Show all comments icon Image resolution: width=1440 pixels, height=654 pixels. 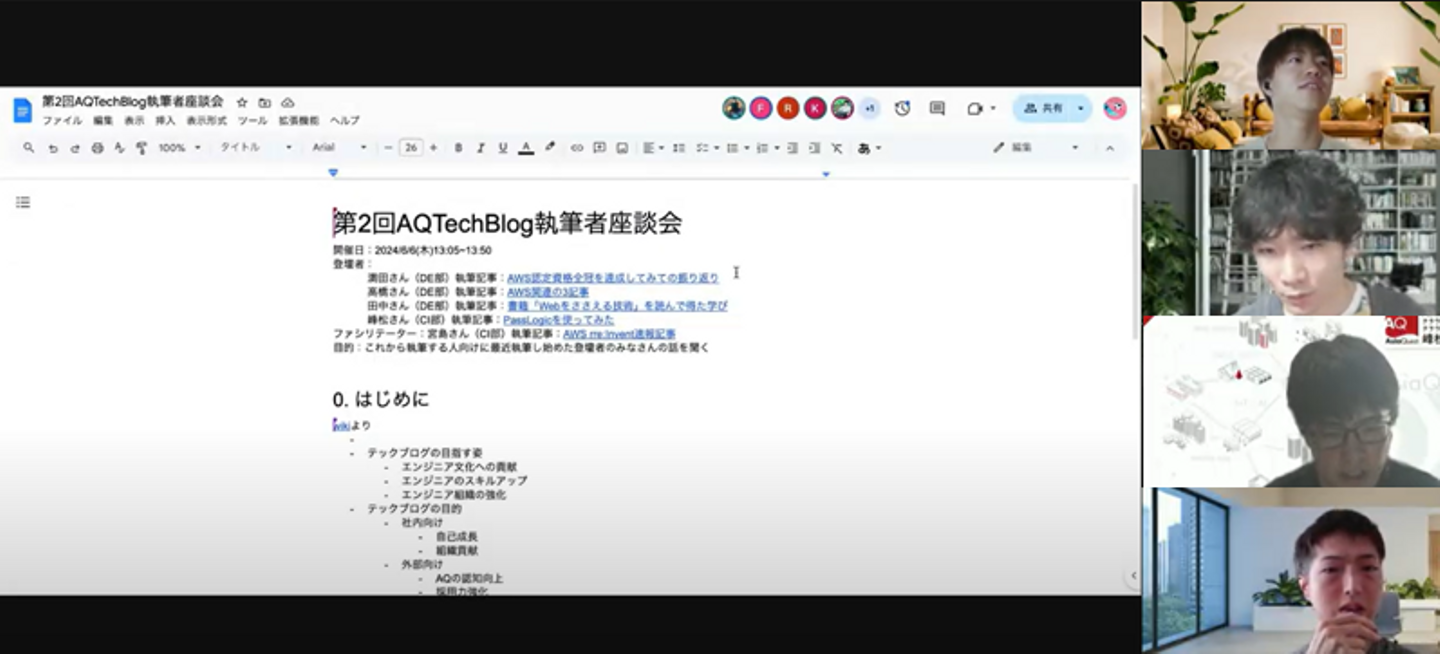coord(937,108)
